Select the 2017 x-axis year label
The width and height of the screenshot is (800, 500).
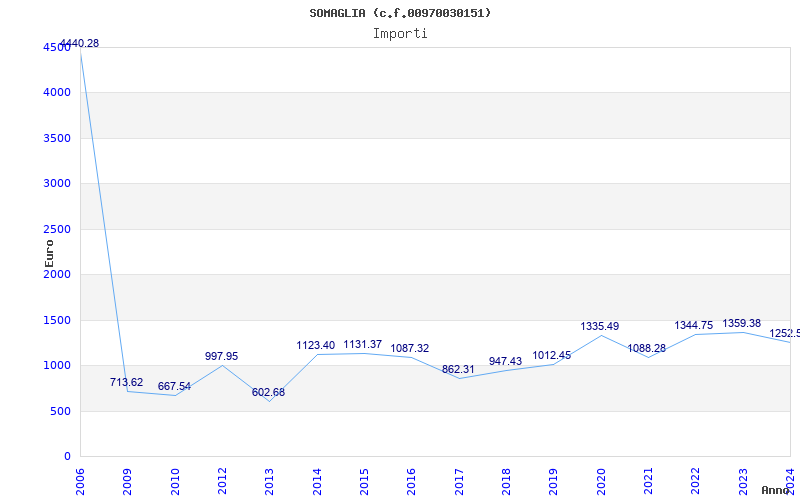click(458, 482)
